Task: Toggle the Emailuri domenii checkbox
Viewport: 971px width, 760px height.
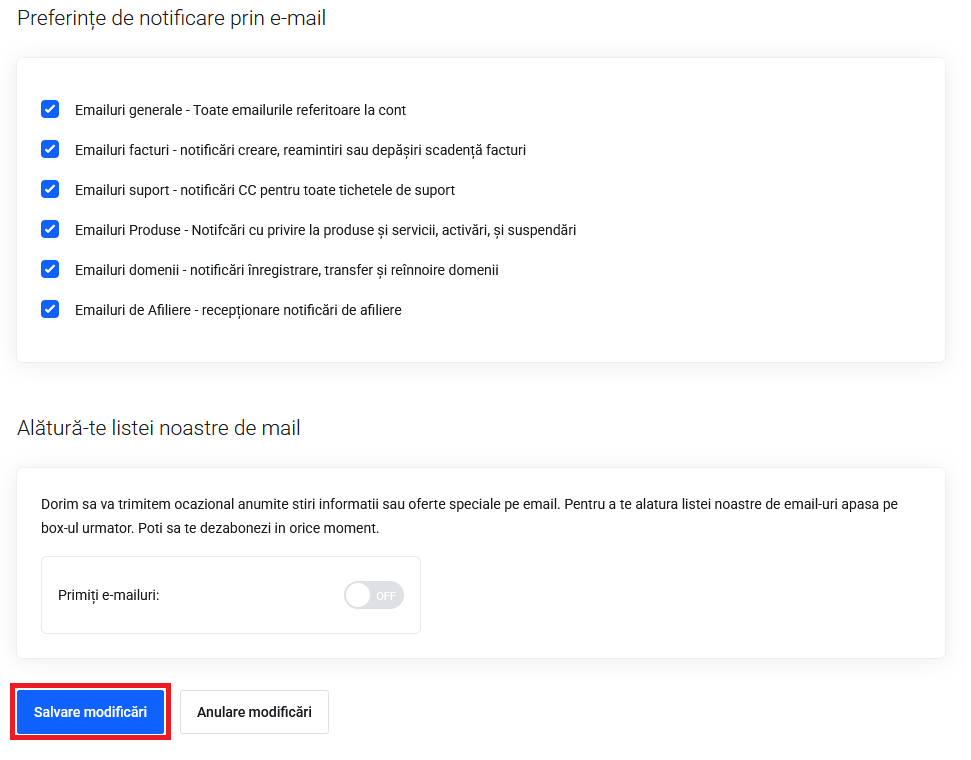Action: pos(50,269)
